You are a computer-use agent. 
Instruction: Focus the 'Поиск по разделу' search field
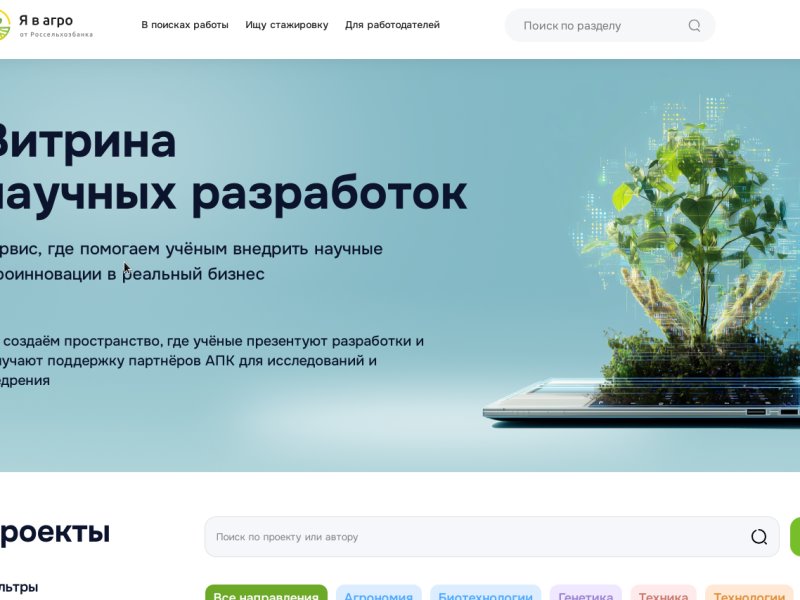coord(610,26)
